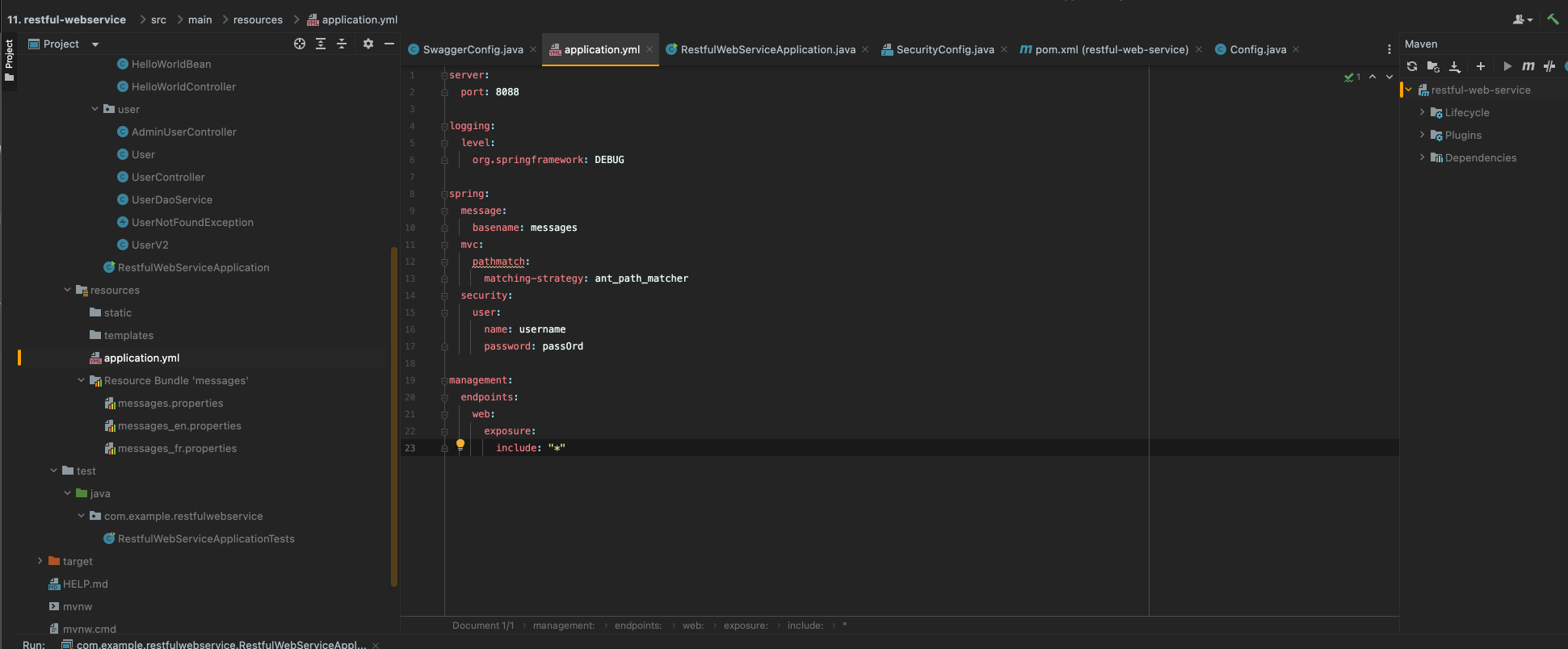The width and height of the screenshot is (1568, 649).
Task: Click the Expand All icon in Project panel
Action: (321, 44)
